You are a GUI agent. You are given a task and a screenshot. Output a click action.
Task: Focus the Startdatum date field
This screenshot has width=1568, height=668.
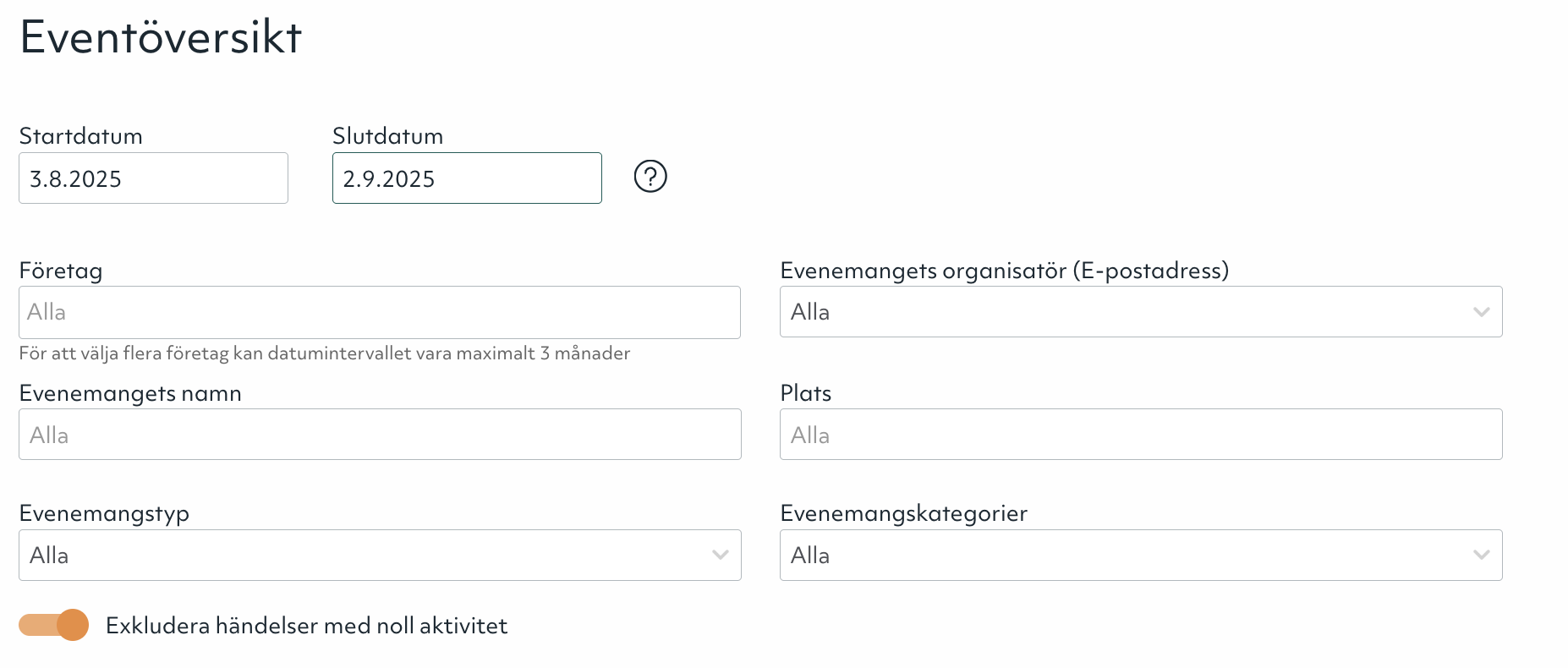click(153, 178)
